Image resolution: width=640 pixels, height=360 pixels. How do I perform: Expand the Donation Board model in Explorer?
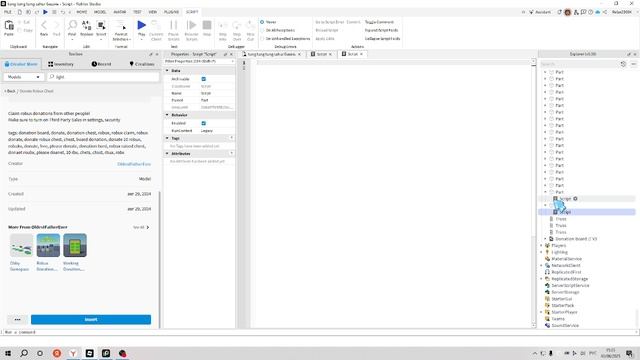coord(545,239)
